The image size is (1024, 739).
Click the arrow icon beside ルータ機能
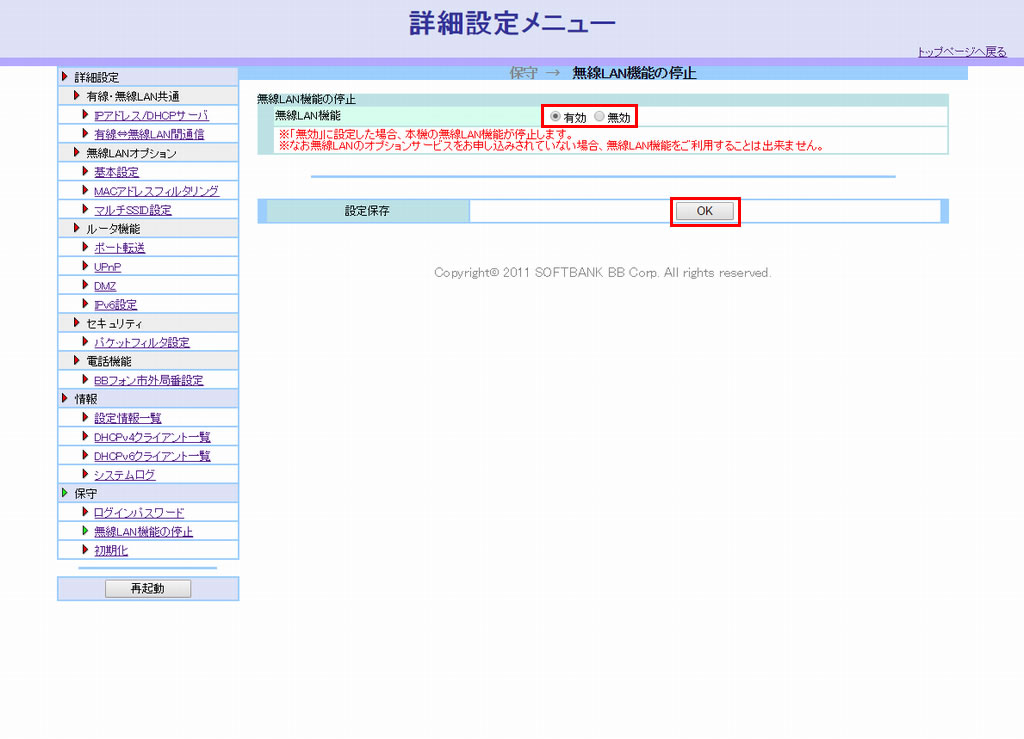coord(77,229)
